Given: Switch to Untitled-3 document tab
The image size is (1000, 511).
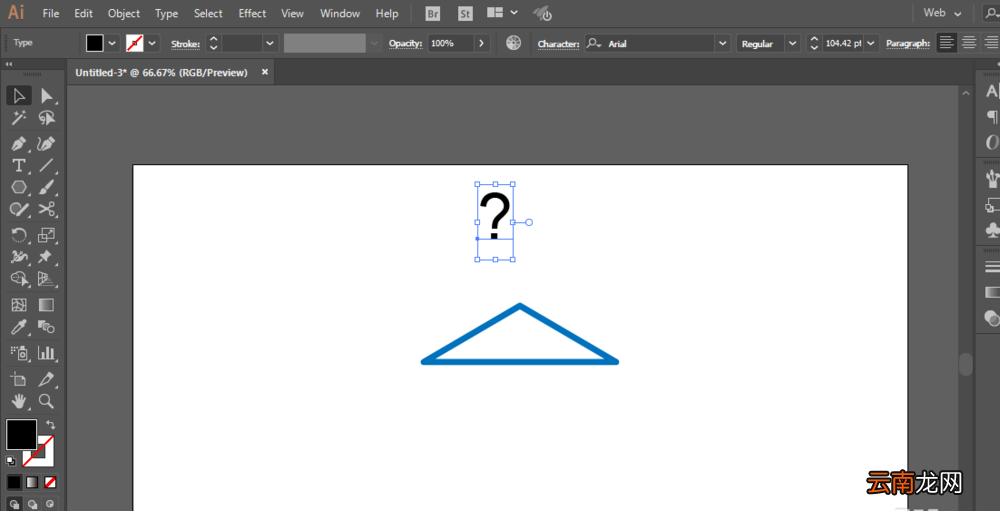Looking at the screenshot, I should click(x=161, y=73).
